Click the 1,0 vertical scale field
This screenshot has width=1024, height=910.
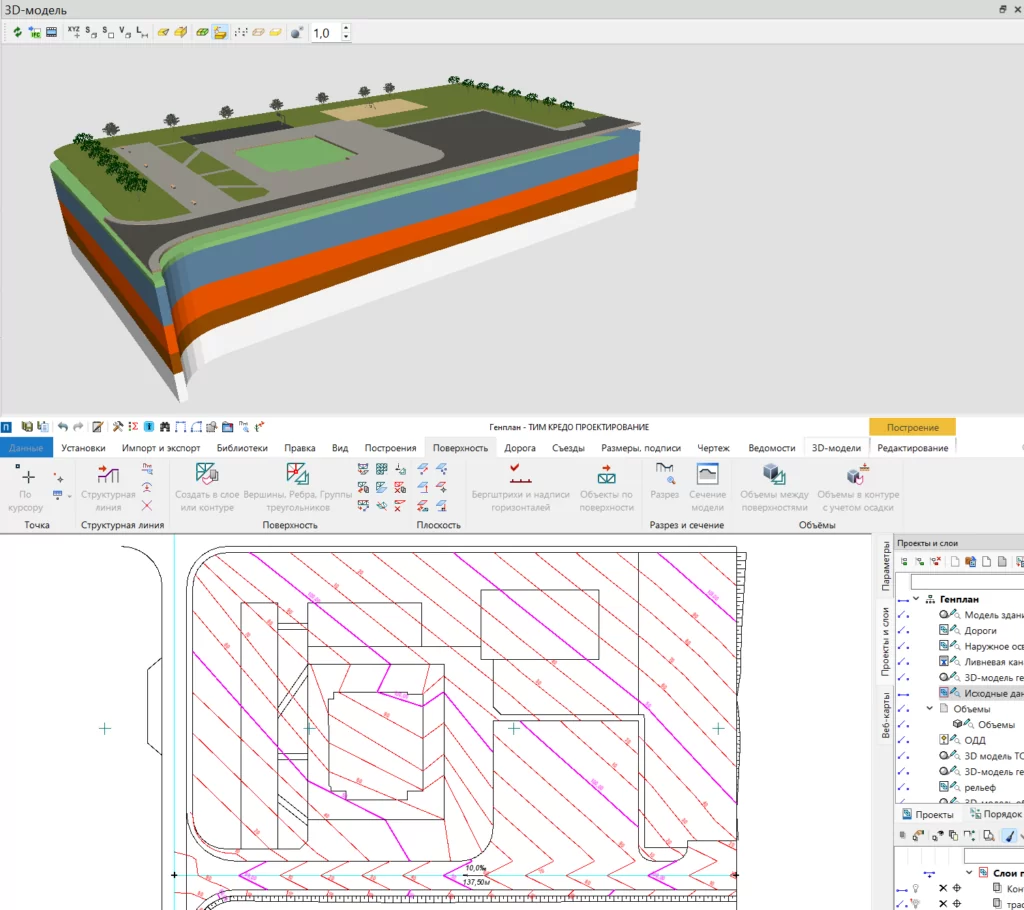pos(326,33)
